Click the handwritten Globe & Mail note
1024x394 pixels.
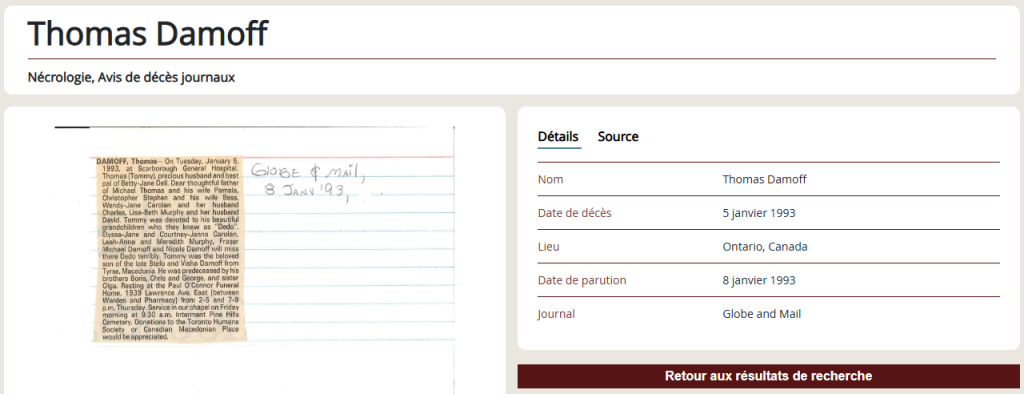(306, 172)
